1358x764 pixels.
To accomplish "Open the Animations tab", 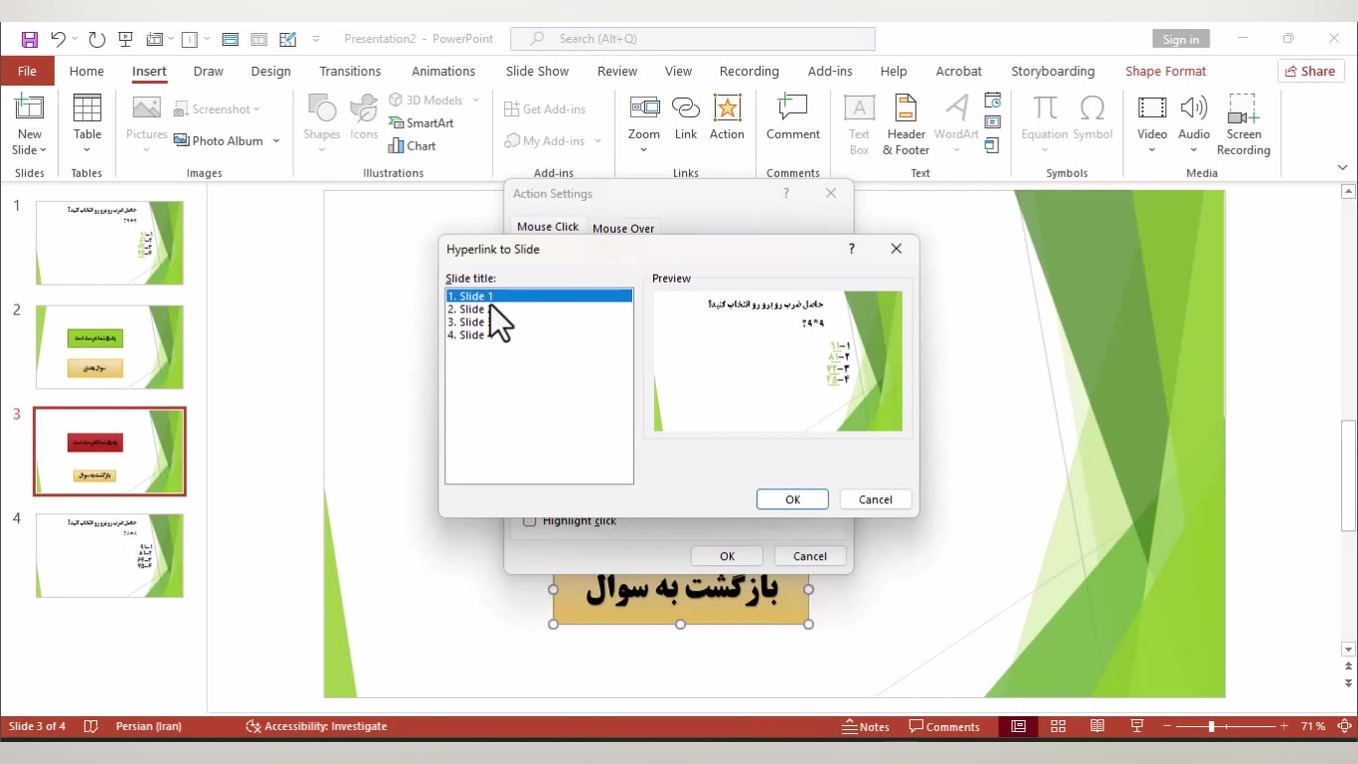I will click(443, 71).
